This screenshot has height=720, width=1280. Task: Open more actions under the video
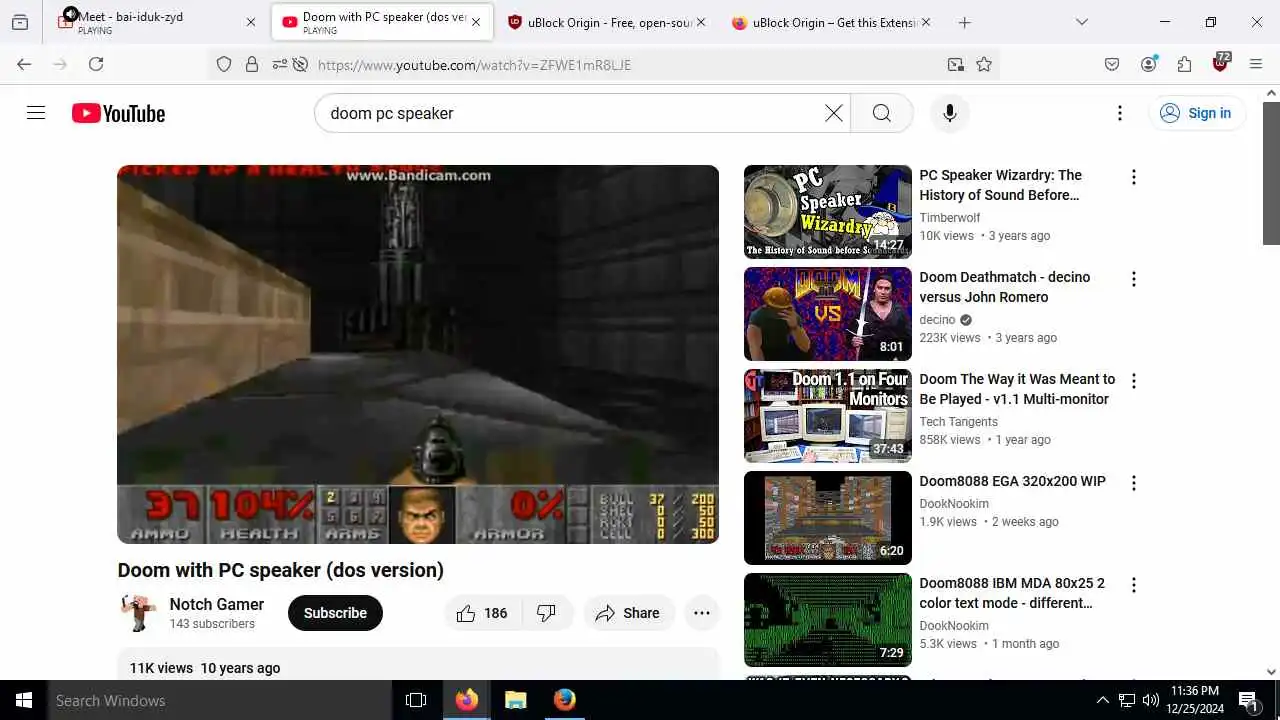pos(702,613)
